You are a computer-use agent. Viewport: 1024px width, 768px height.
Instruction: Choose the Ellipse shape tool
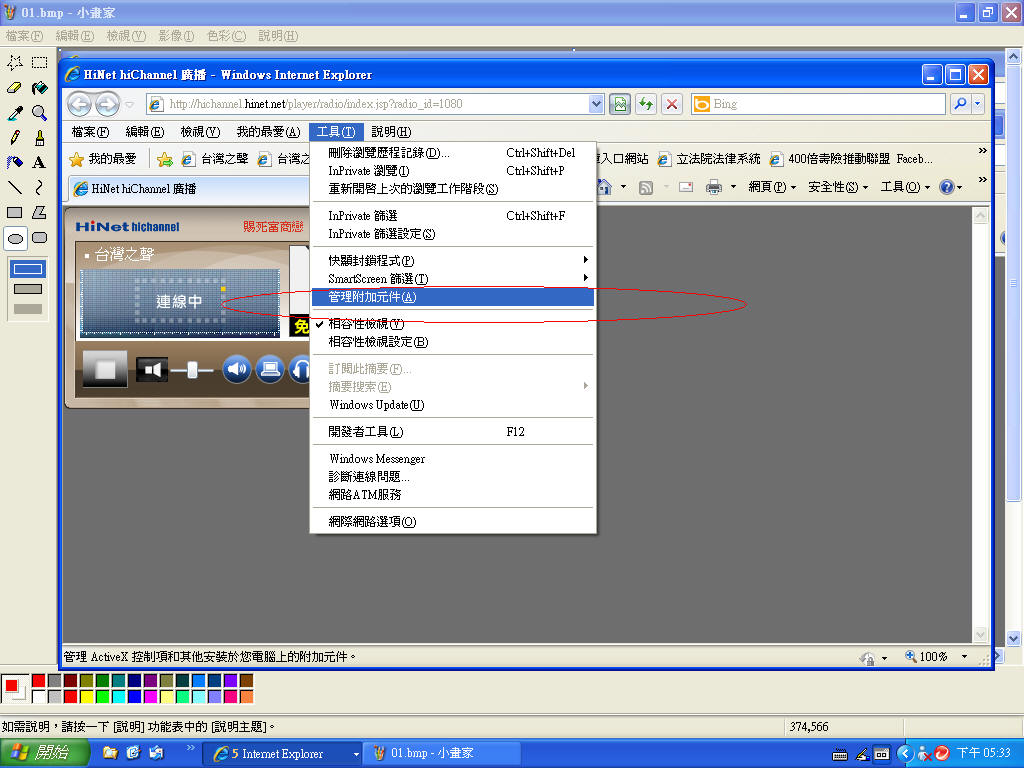point(15,238)
